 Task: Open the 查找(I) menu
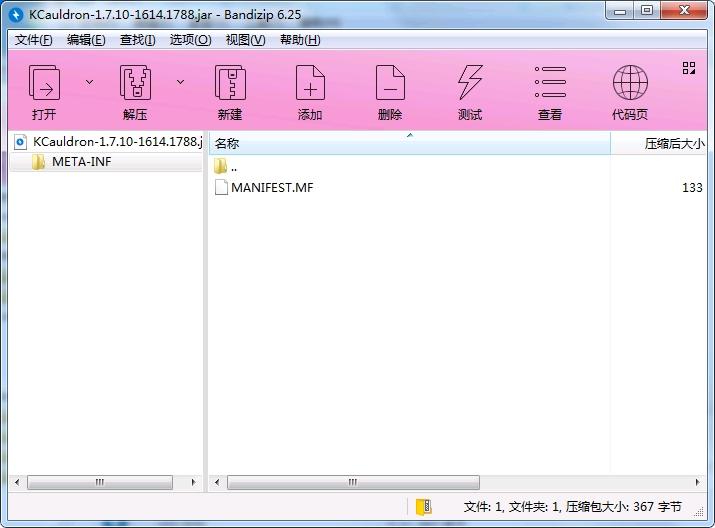click(x=137, y=40)
